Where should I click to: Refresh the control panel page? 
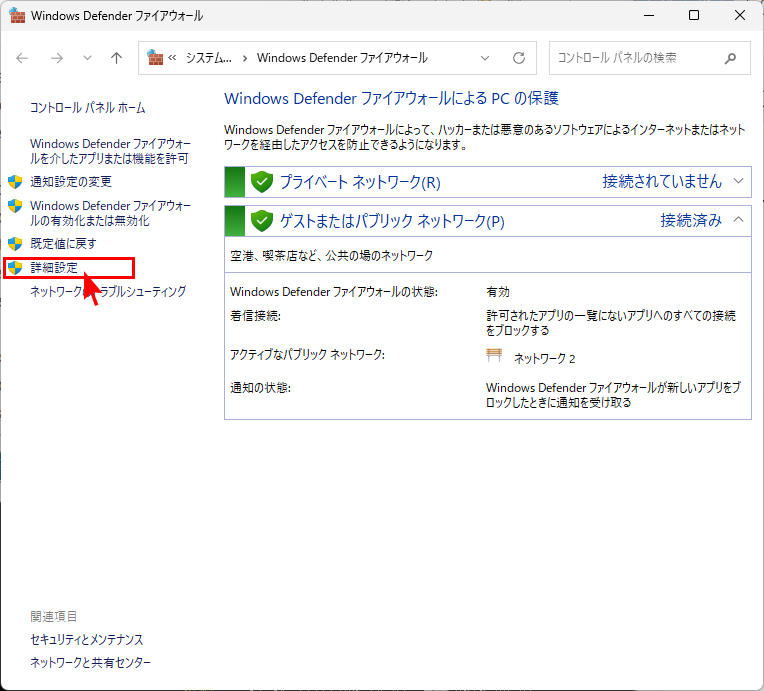(518, 58)
